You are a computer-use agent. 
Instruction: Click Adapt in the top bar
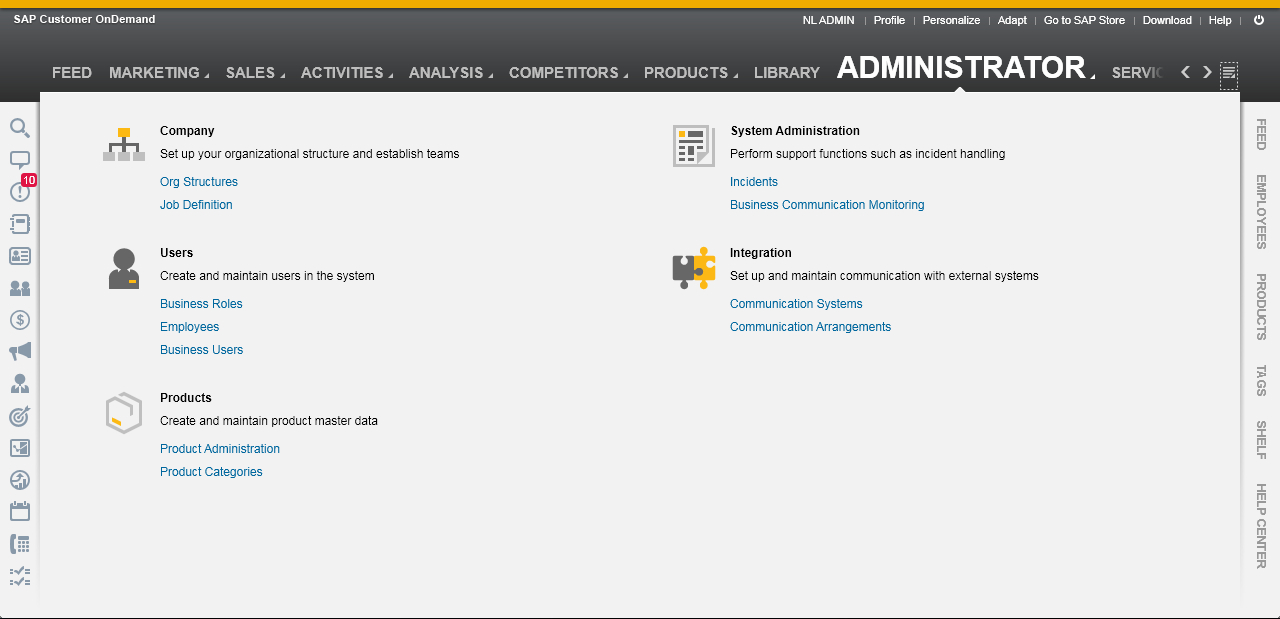[x=1012, y=20]
